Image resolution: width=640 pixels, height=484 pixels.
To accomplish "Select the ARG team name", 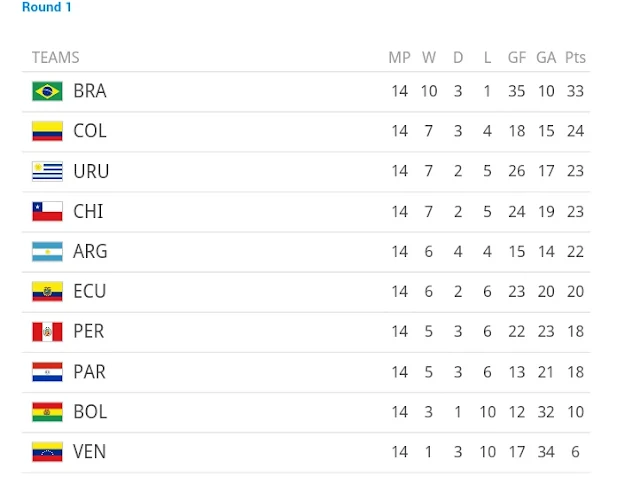I will pyautogui.click(x=90, y=251).
